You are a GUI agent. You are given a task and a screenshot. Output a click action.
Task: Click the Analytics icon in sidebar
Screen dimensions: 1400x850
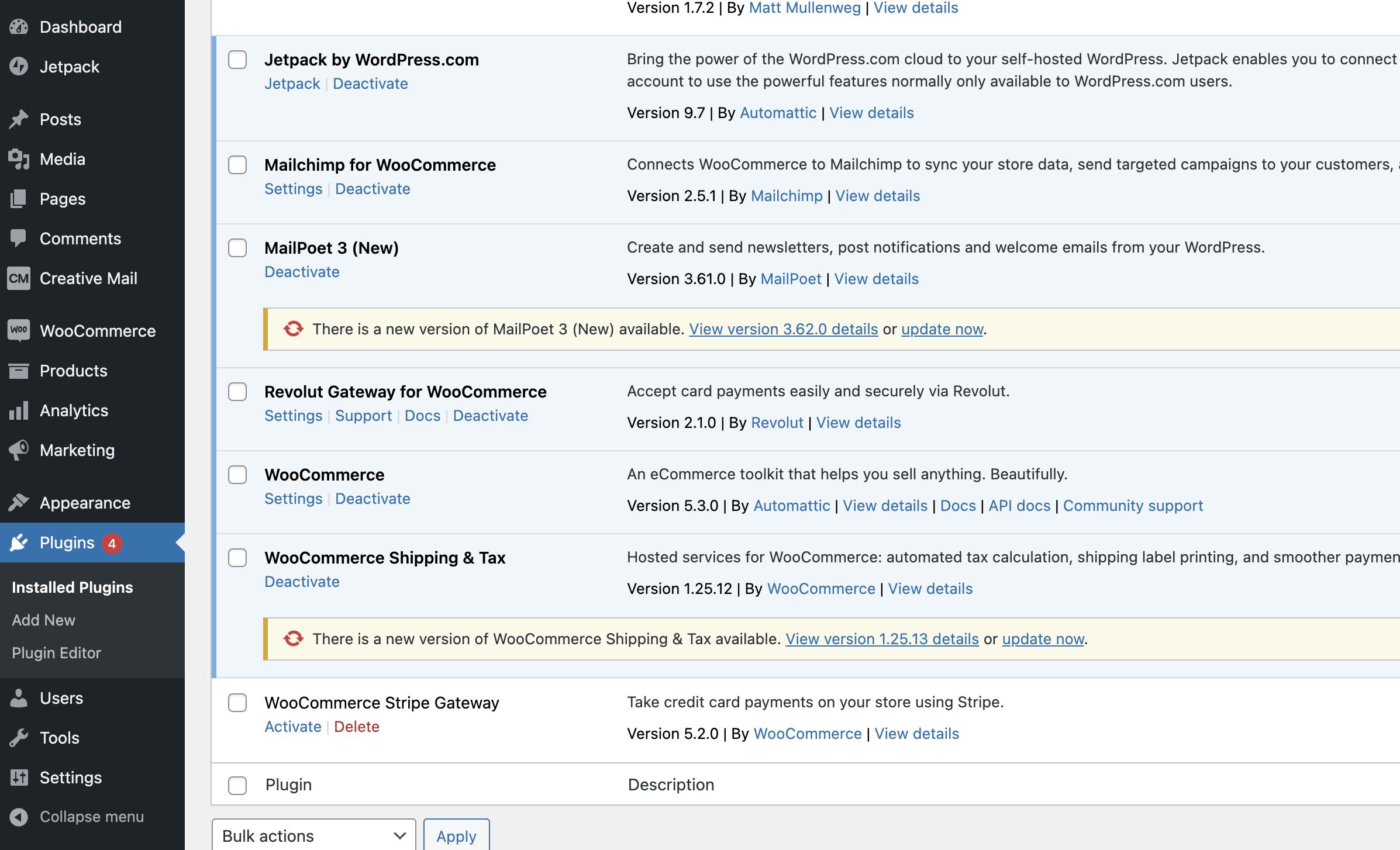coord(20,410)
